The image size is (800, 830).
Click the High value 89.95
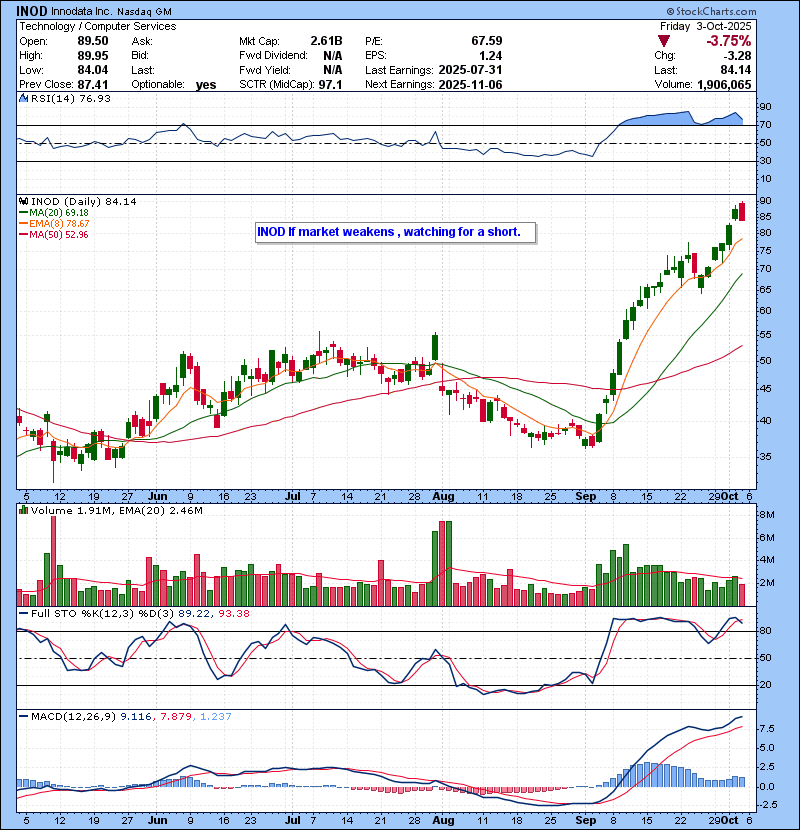[x=93, y=56]
